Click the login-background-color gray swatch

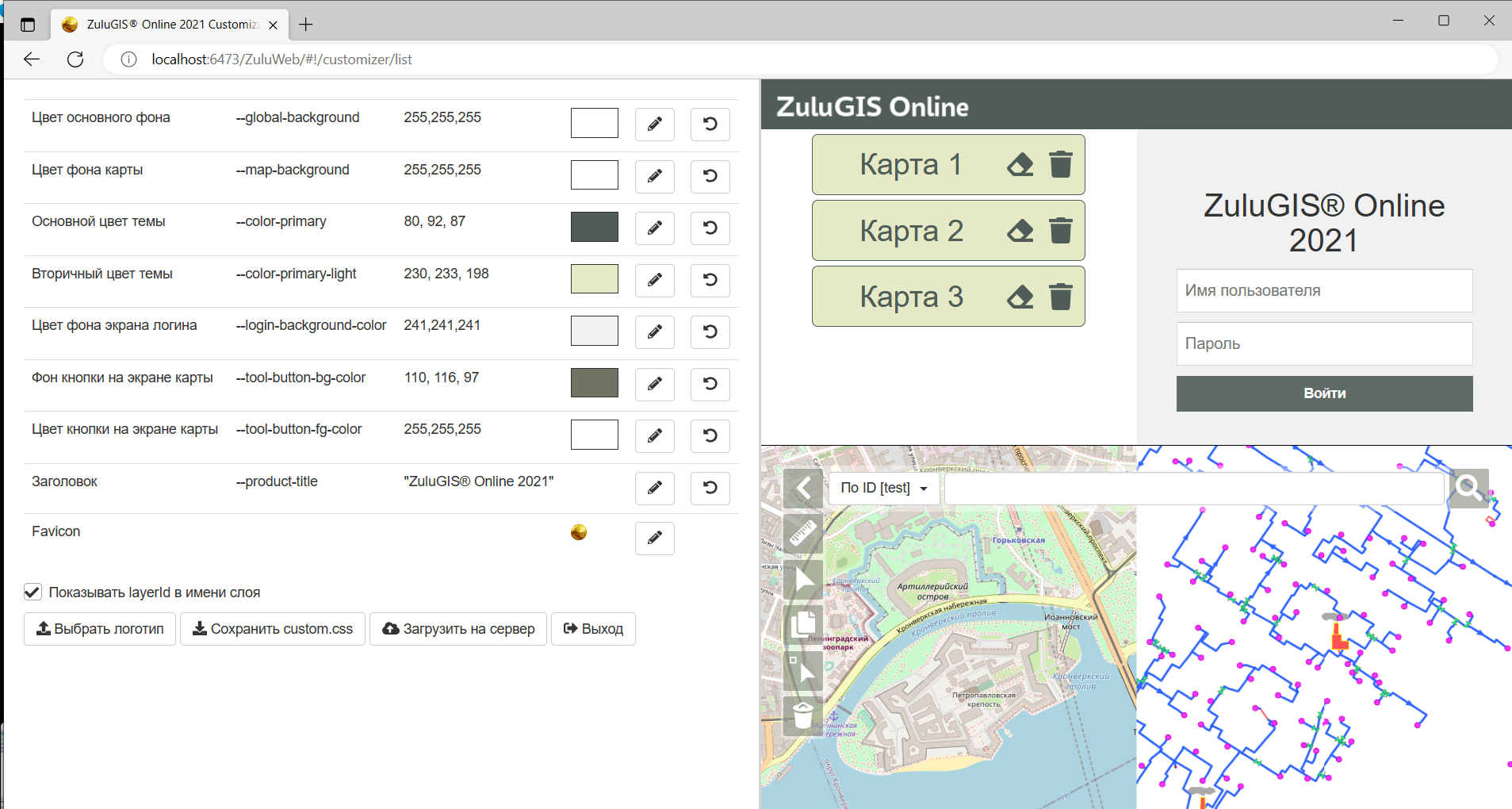tap(595, 331)
